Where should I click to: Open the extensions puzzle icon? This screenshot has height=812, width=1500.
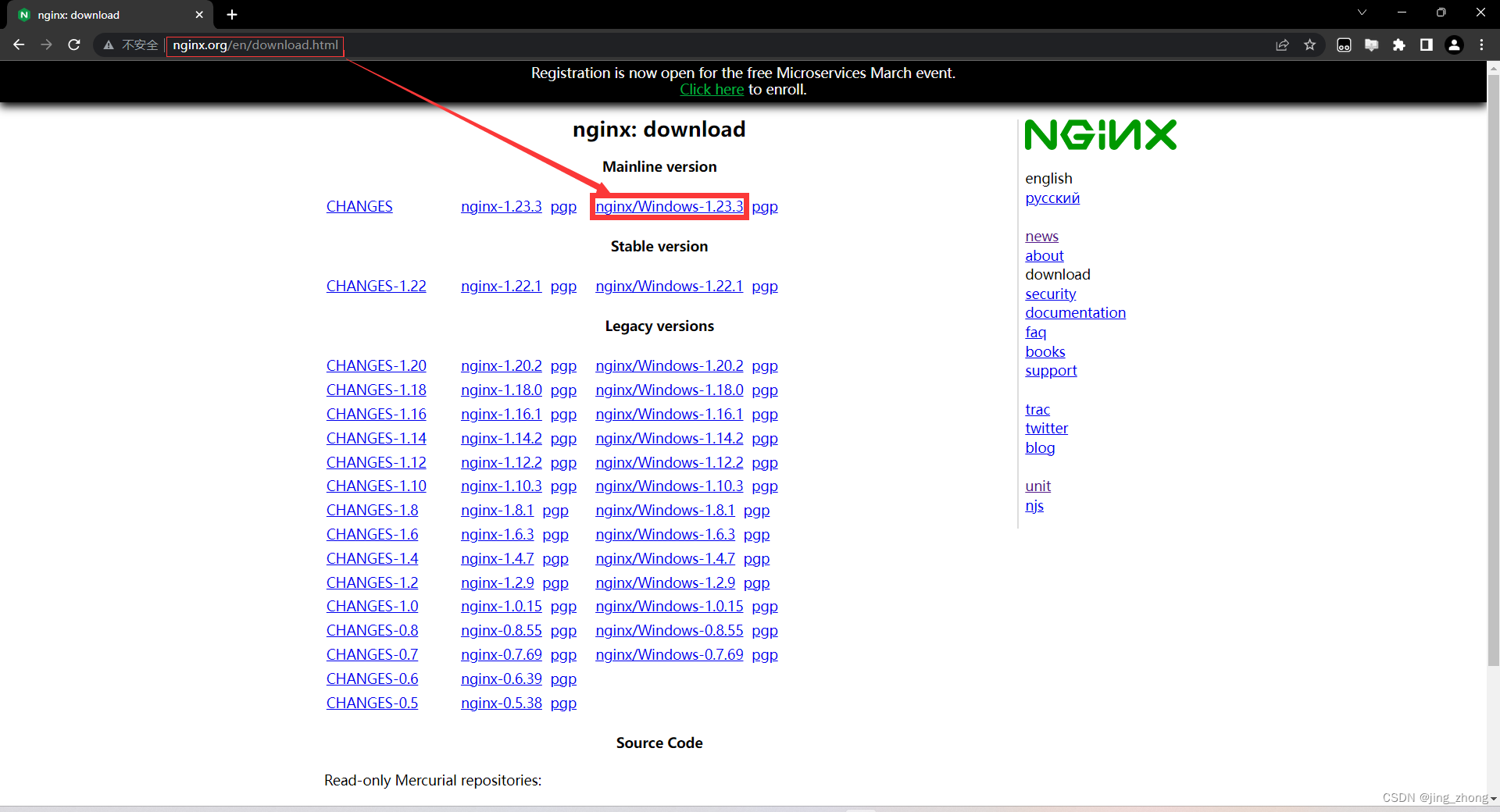(1398, 45)
